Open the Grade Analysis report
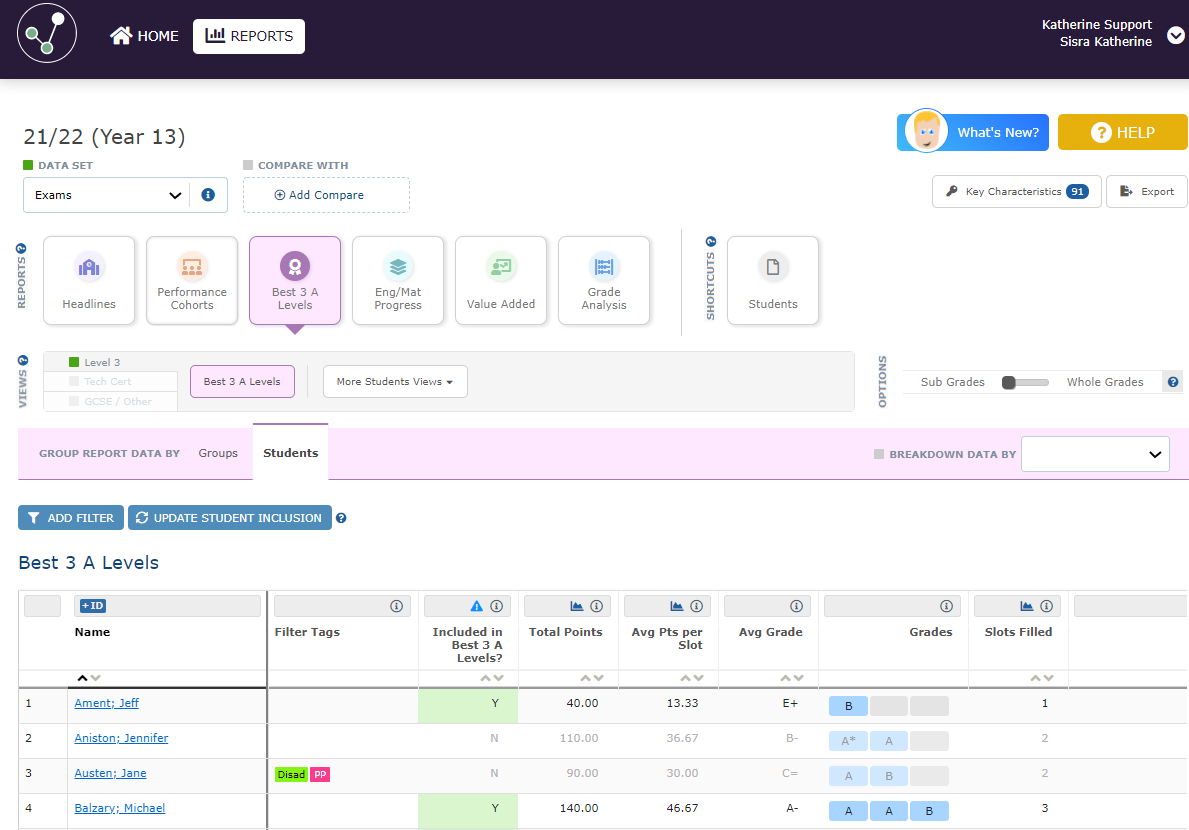Screen dimensions: 1189x830 (604, 281)
